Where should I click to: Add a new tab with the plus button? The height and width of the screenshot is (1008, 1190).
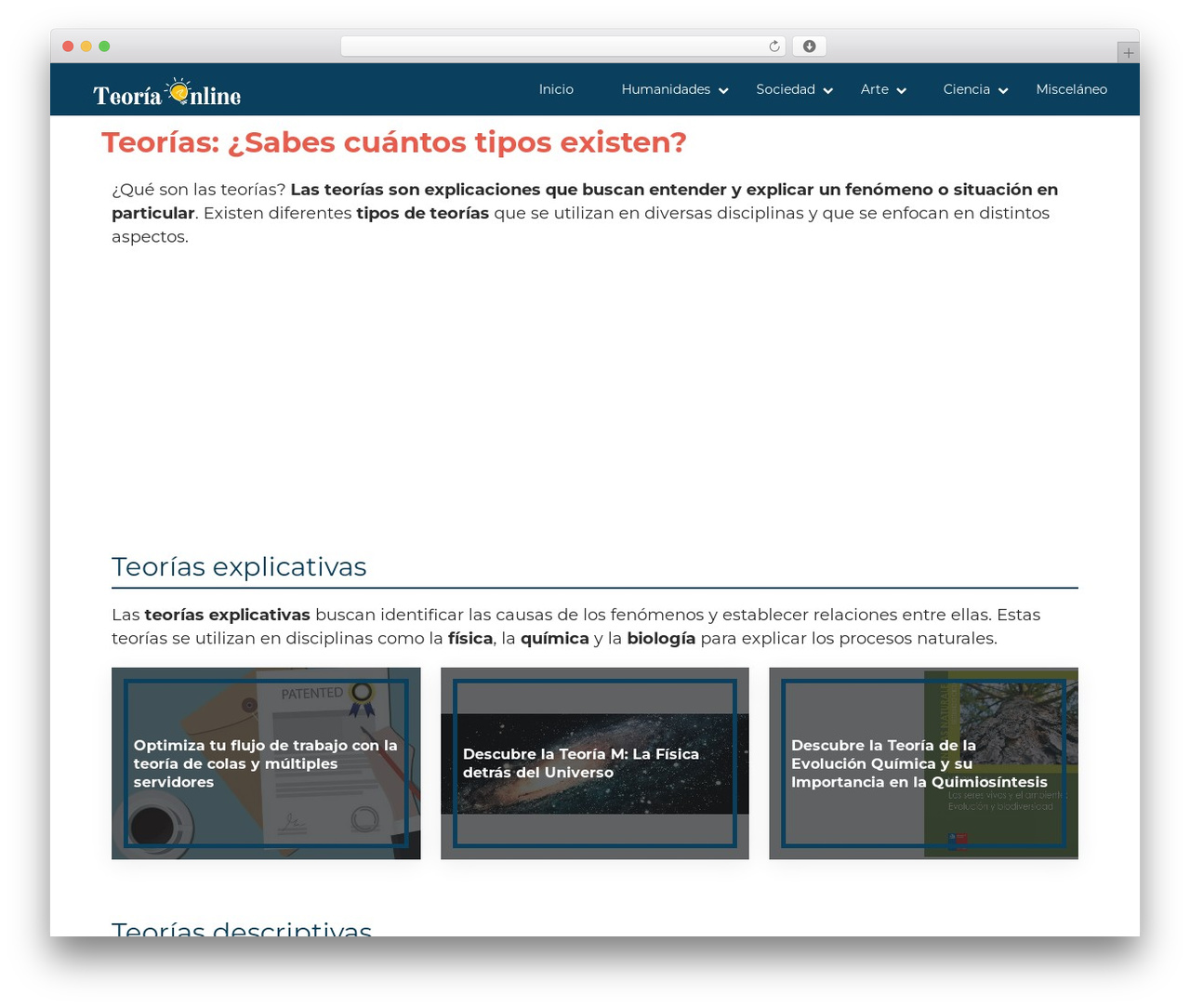[1128, 53]
